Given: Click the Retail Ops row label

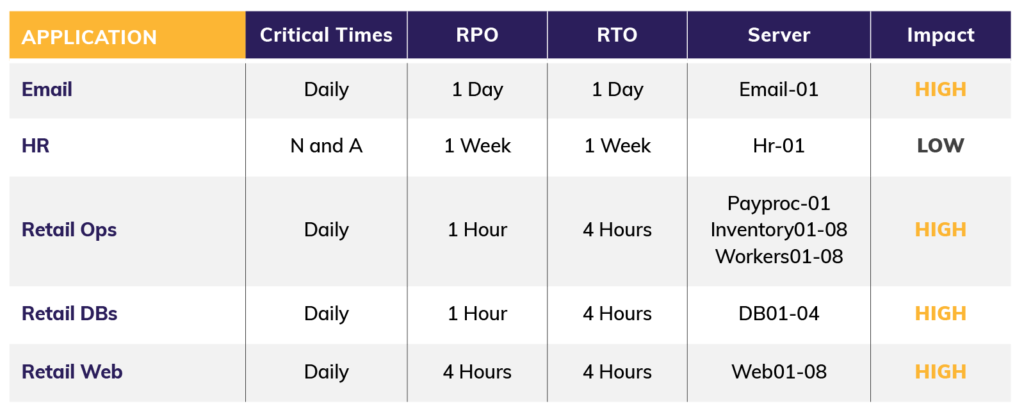Looking at the screenshot, I should tap(69, 229).
